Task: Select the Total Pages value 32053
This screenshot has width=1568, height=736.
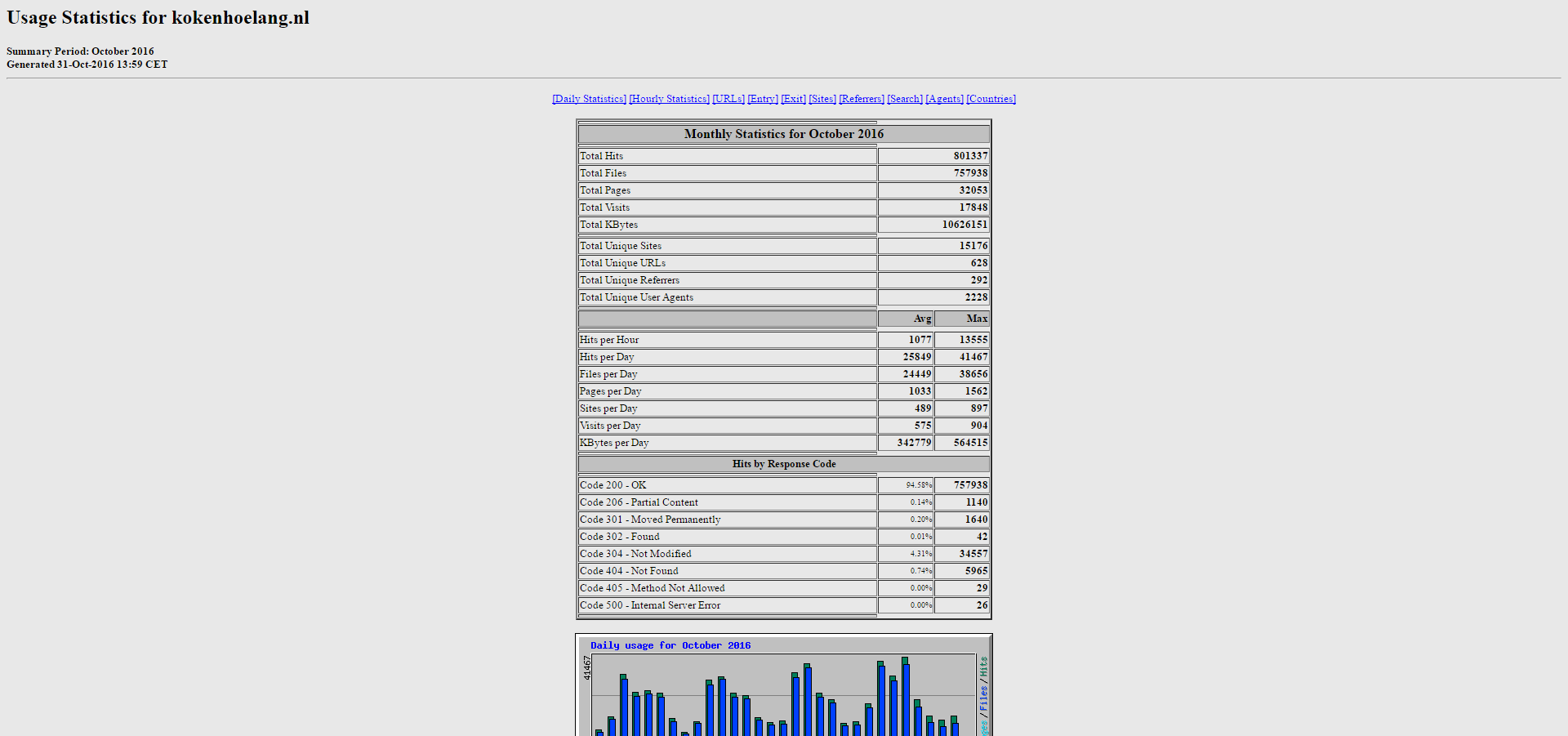Action: [973, 190]
